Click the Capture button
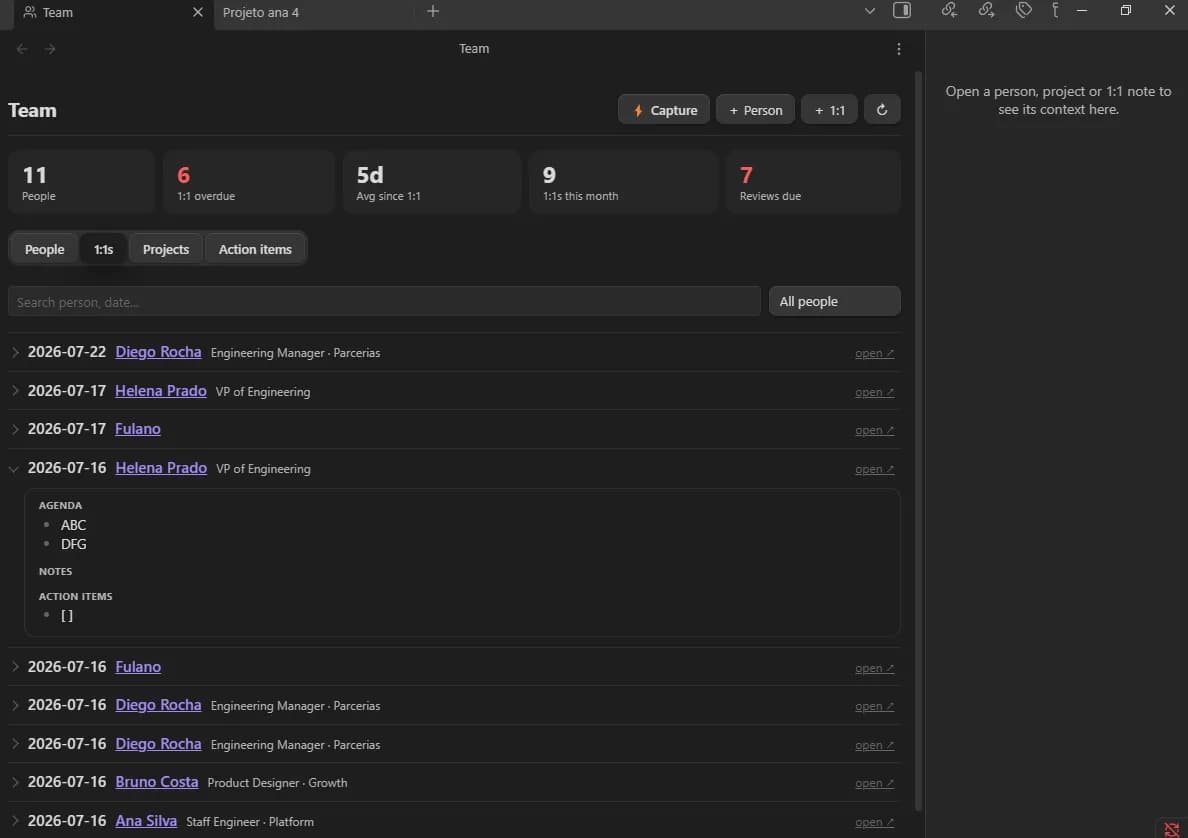 [x=664, y=110]
